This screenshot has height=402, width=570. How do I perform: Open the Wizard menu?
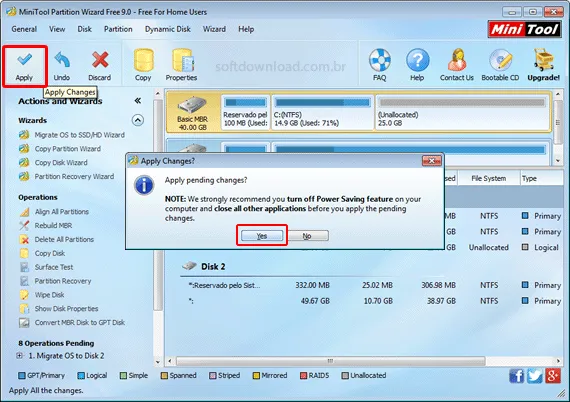pos(214,29)
